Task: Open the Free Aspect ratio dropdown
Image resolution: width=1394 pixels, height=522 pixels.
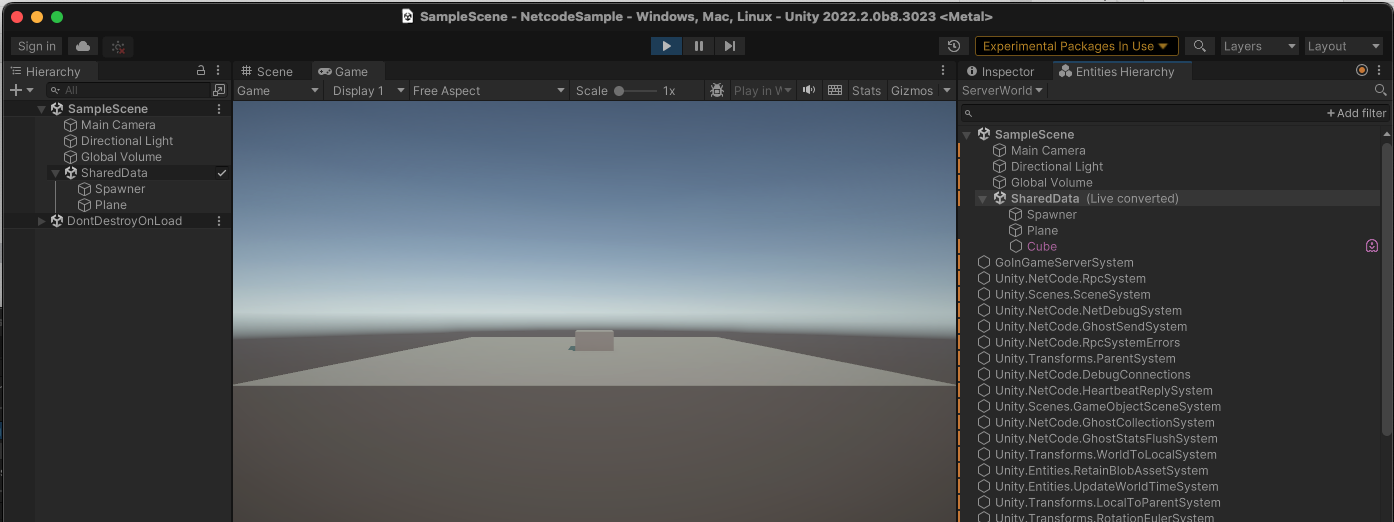Action: pos(489,90)
